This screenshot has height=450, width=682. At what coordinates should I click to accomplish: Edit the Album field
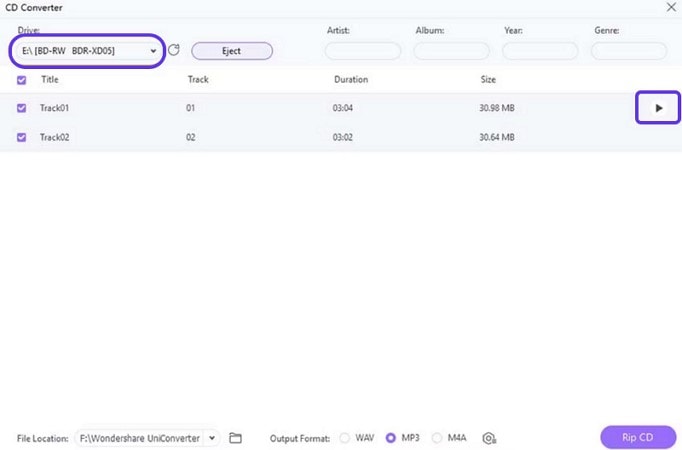[451, 51]
